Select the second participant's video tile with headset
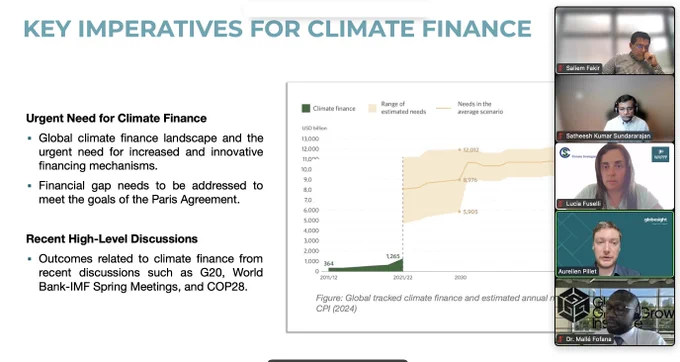This screenshot has width=680, height=362. [615, 108]
